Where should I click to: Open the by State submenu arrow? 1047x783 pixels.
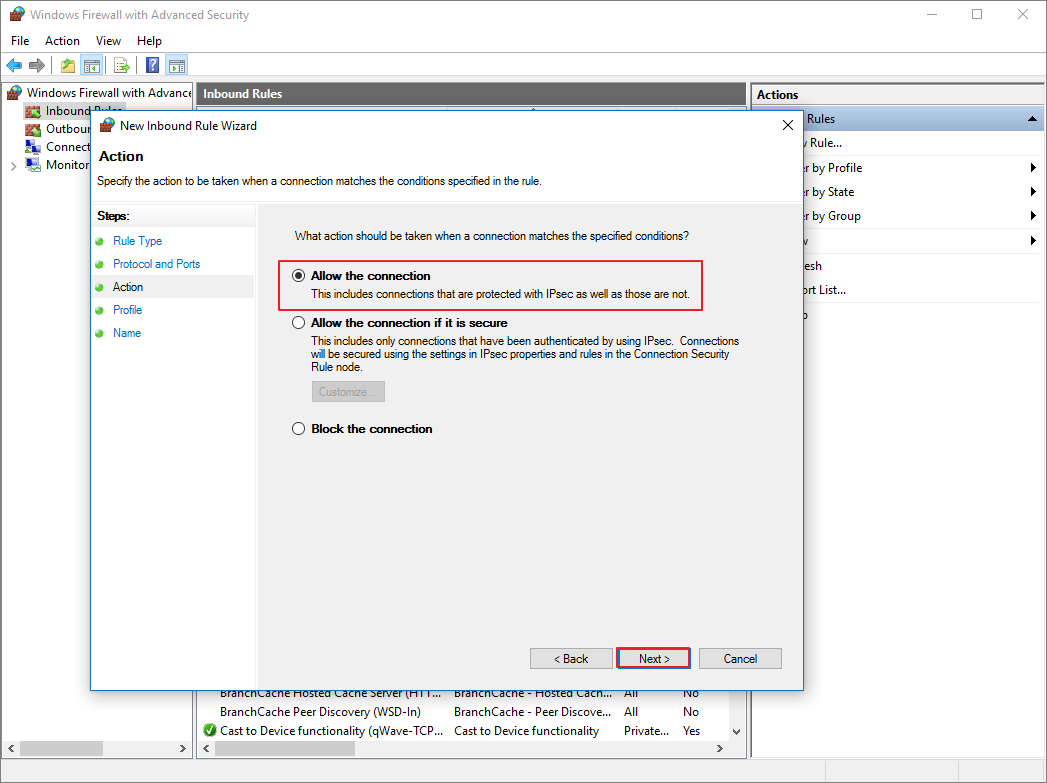click(1033, 192)
